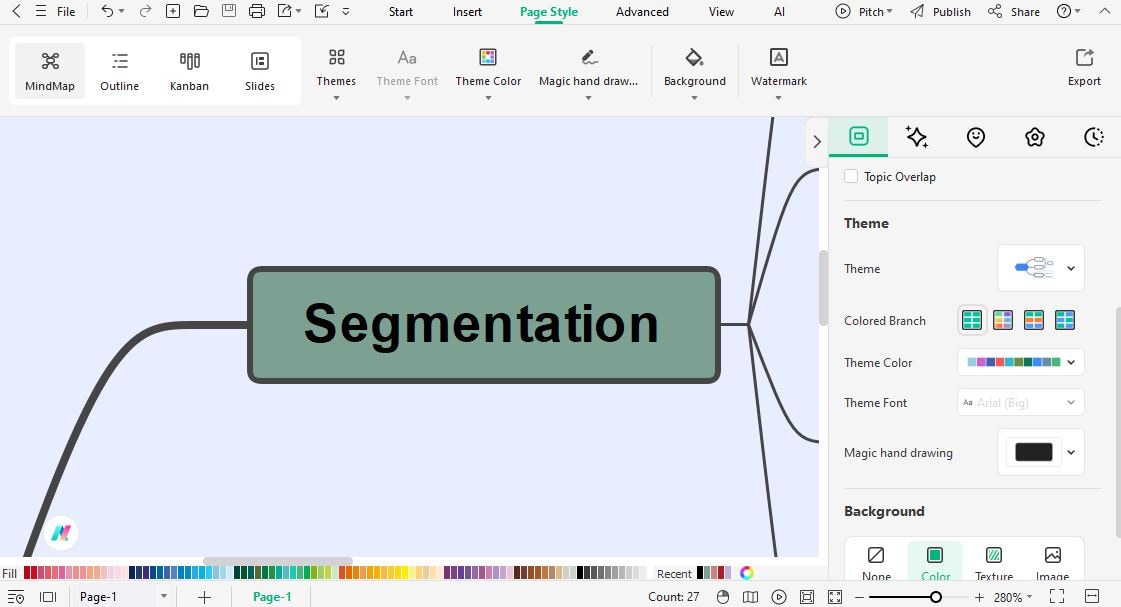Click the pie chart icon in status bar
The image size is (1121, 607).
click(723, 597)
